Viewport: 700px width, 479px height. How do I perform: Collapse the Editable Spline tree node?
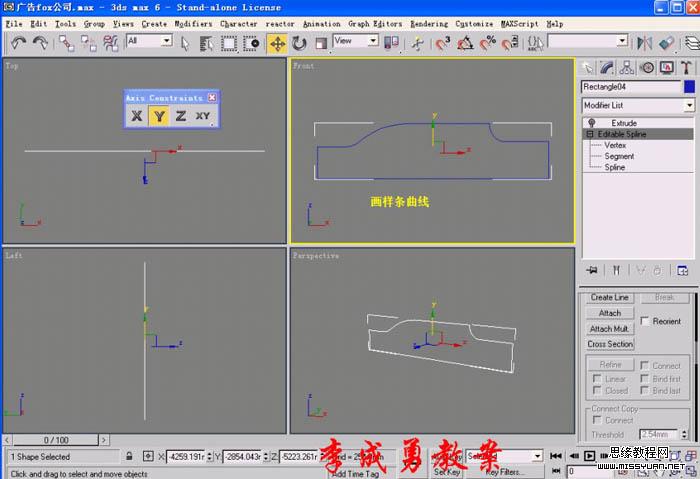(x=590, y=133)
